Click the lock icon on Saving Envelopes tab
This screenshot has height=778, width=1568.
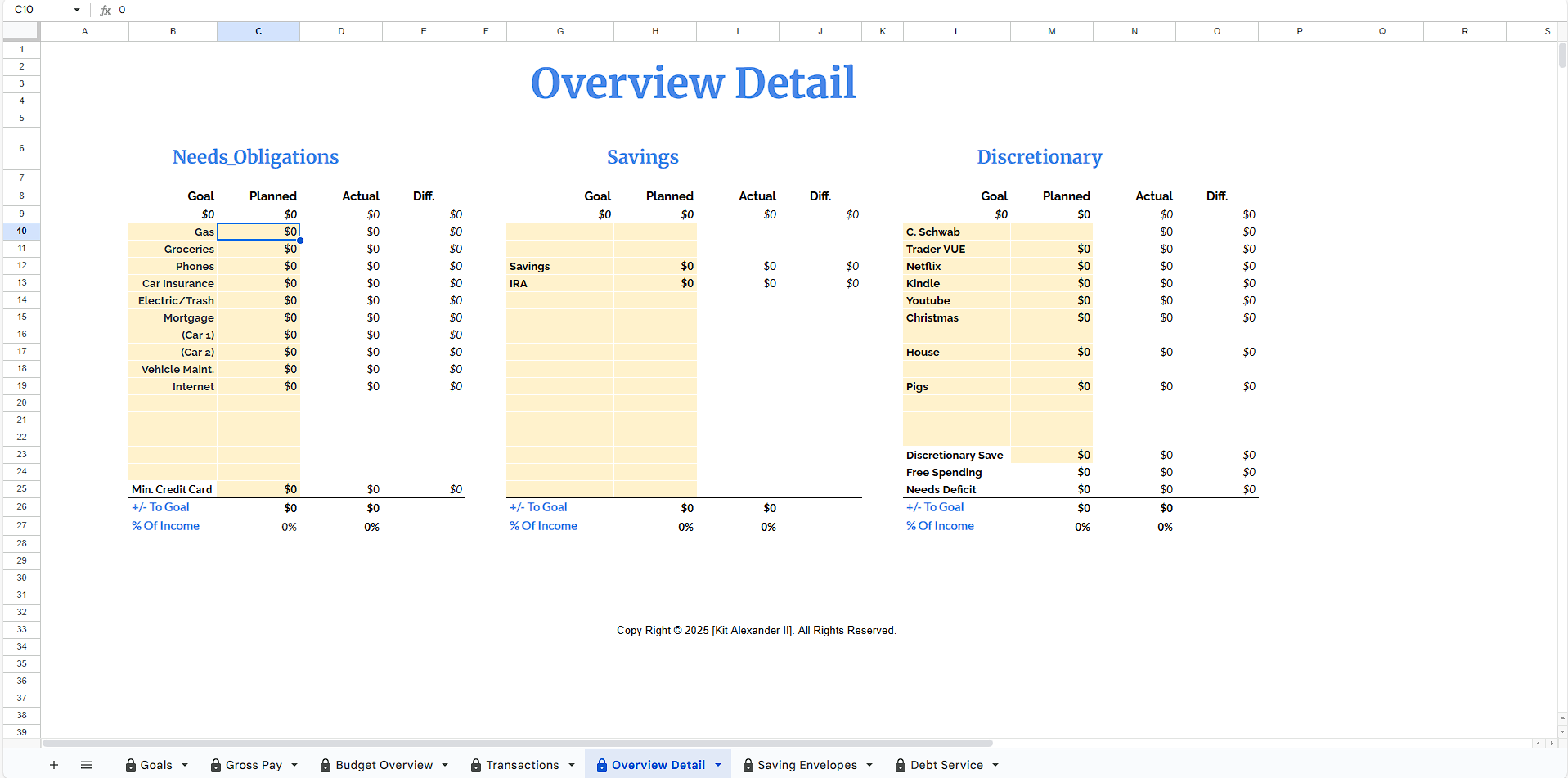[x=748, y=765]
